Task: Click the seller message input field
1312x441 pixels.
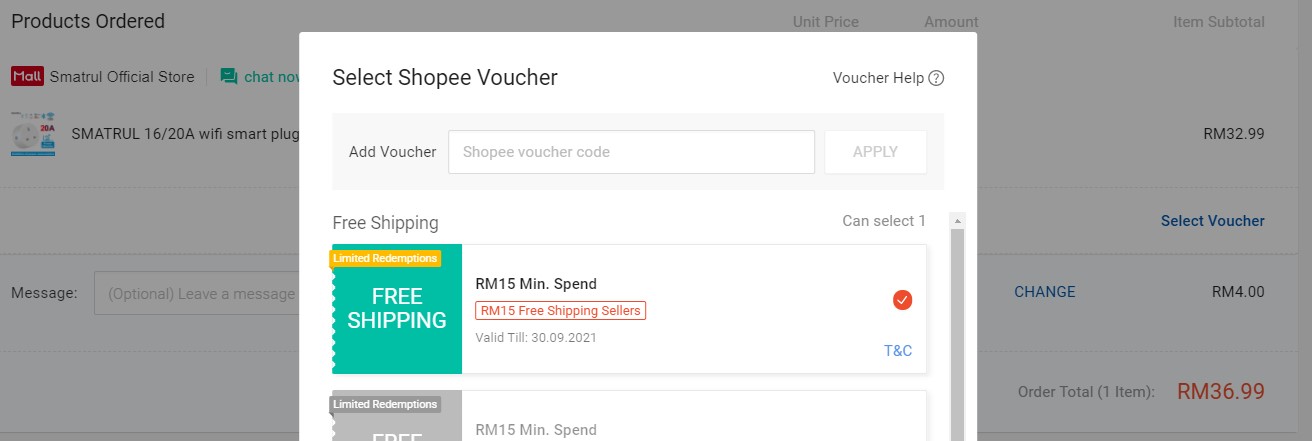Action: point(200,294)
